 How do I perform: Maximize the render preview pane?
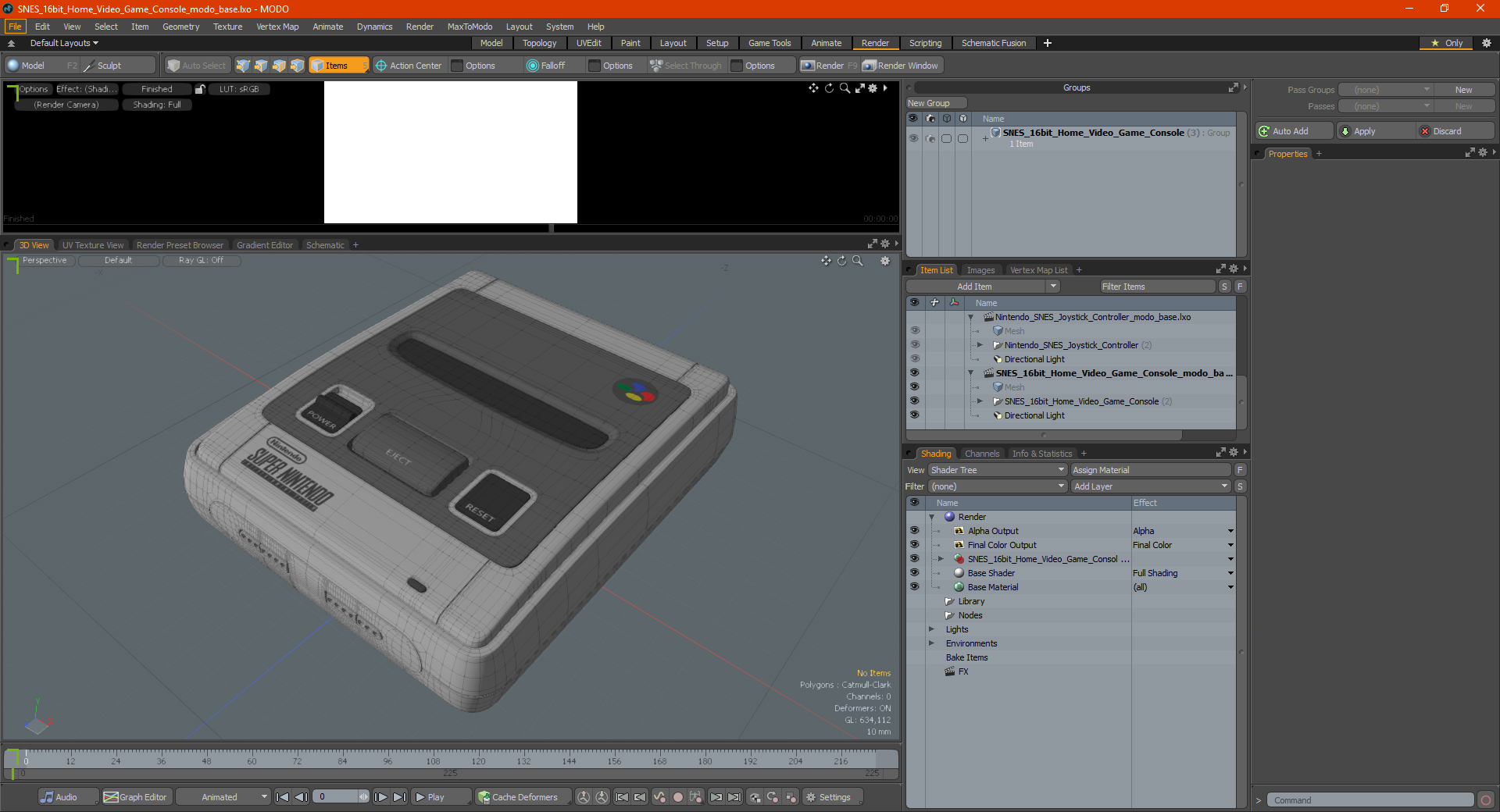click(x=860, y=88)
